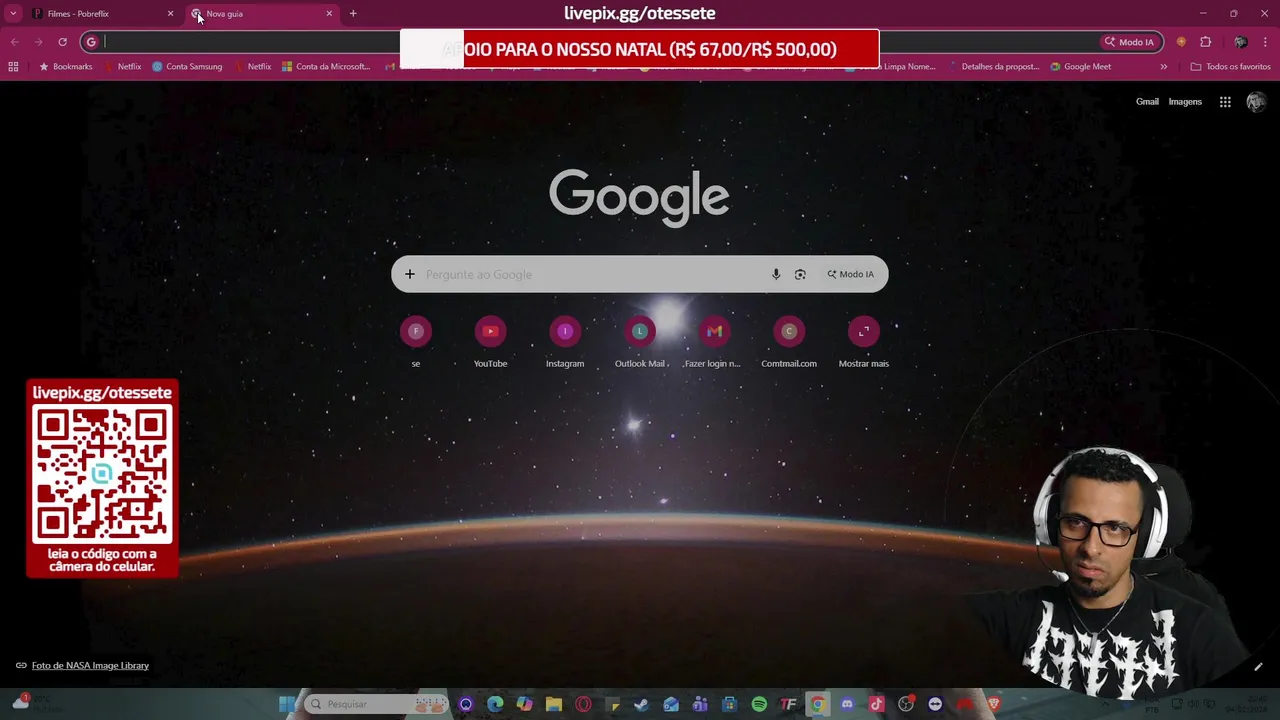This screenshot has height=720, width=1280.
Task: Click Modo IA inside the search box
Action: pyautogui.click(x=850, y=274)
